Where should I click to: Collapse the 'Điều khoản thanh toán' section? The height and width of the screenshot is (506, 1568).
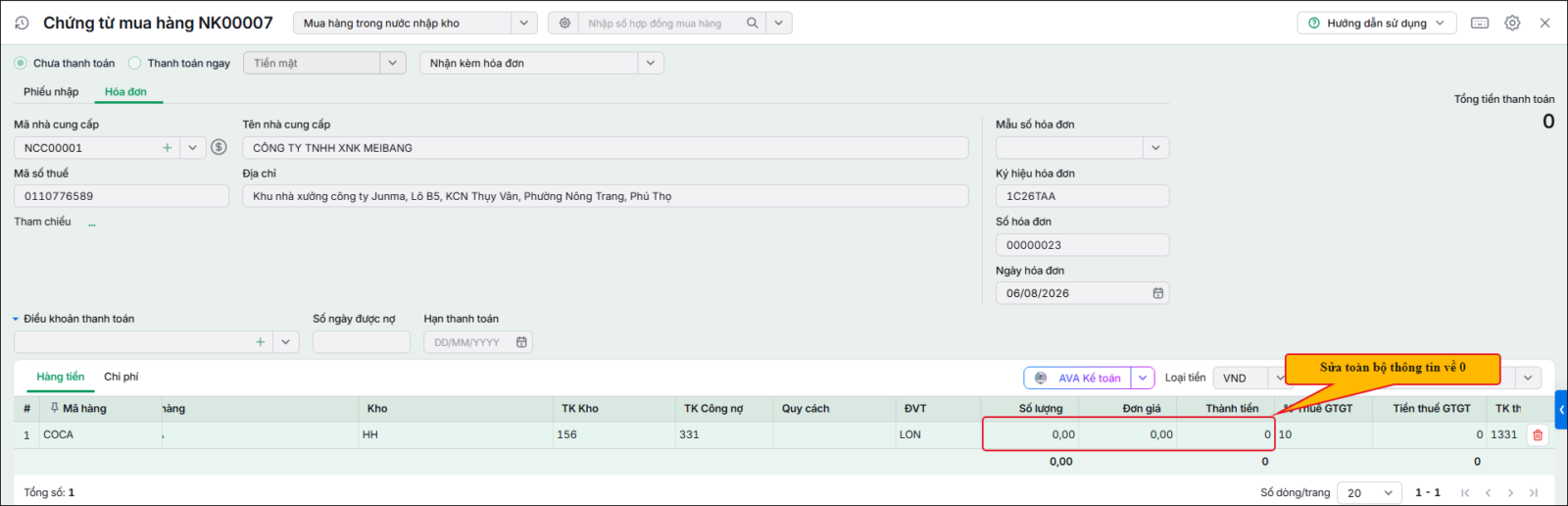point(16,319)
